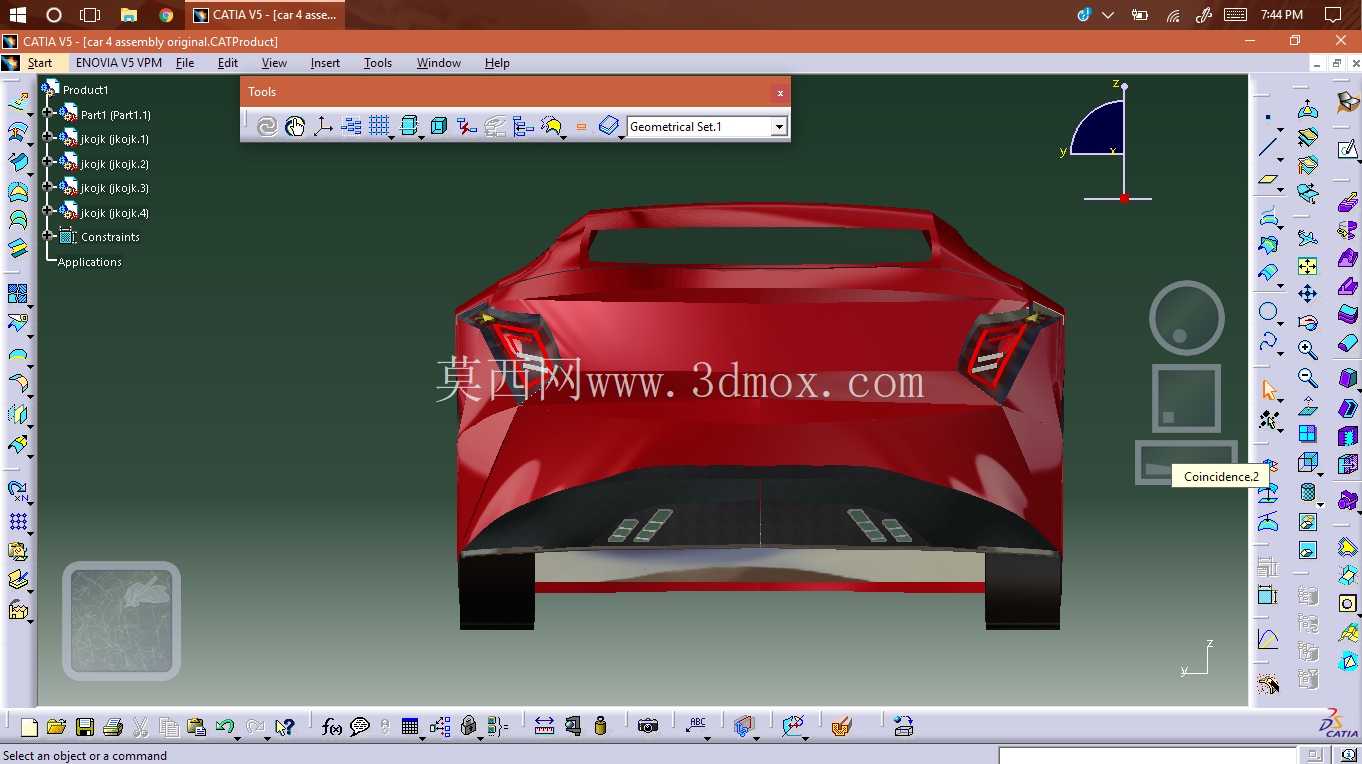Click the Circle tool icon

1268,312
